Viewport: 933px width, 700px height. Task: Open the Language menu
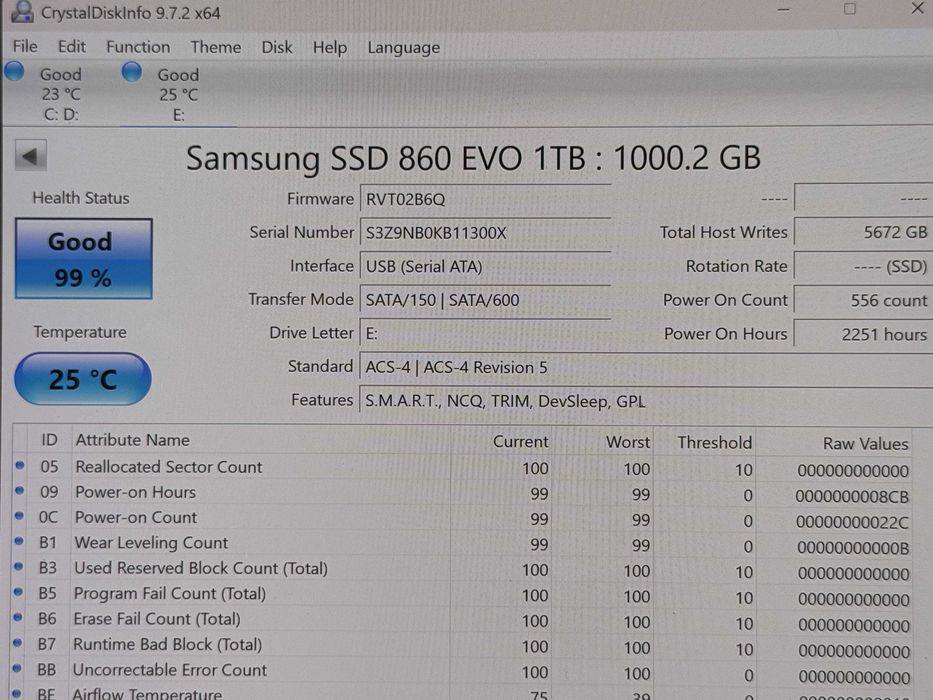(403, 48)
